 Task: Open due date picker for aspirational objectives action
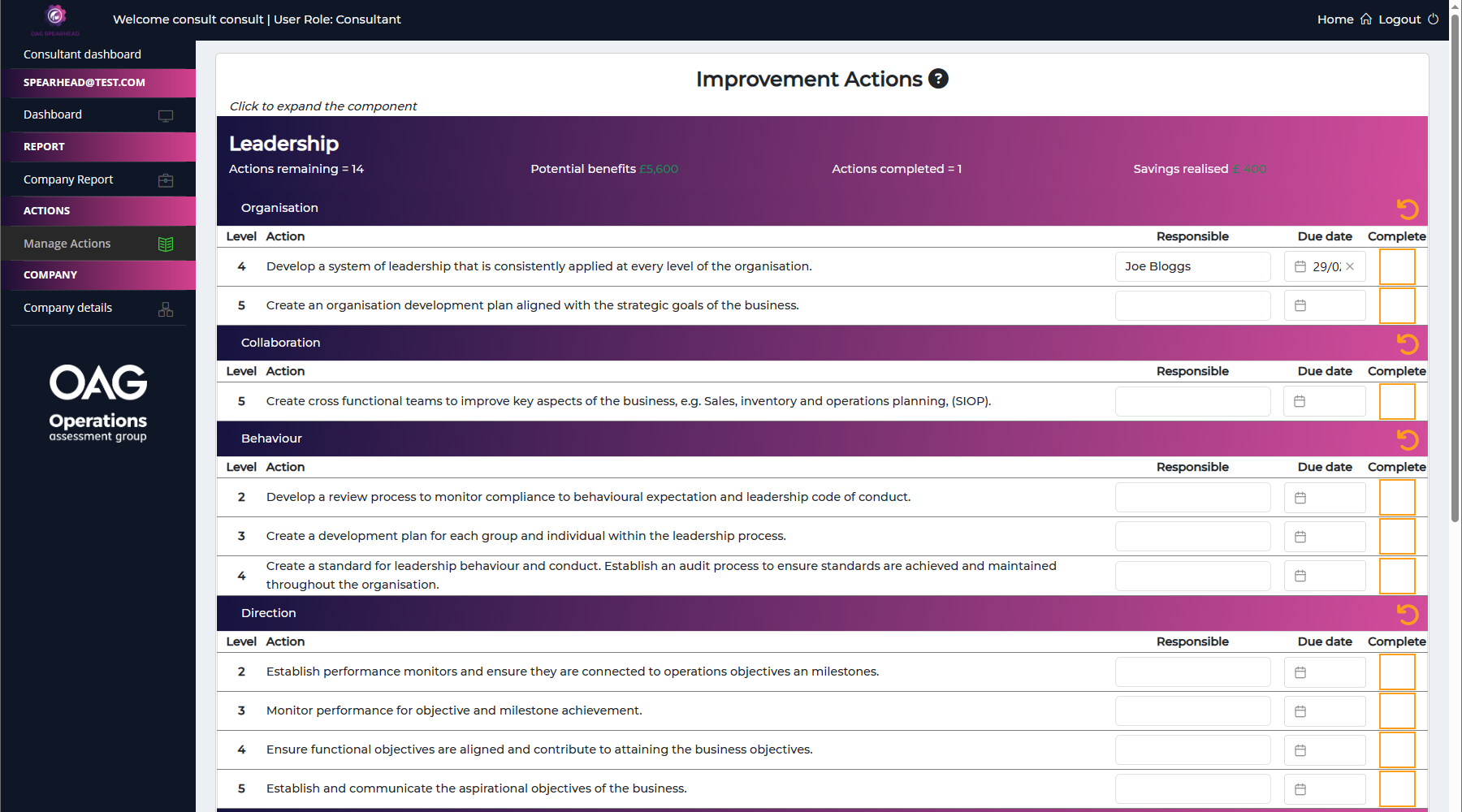coord(1300,789)
